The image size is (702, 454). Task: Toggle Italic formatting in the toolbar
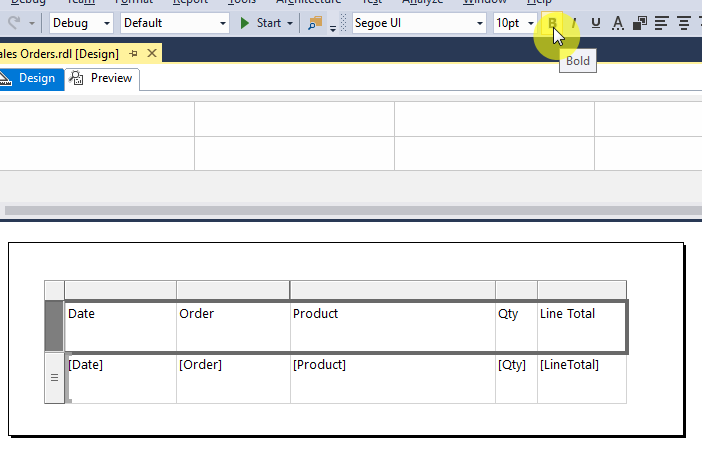pyautogui.click(x=574, y=23)
